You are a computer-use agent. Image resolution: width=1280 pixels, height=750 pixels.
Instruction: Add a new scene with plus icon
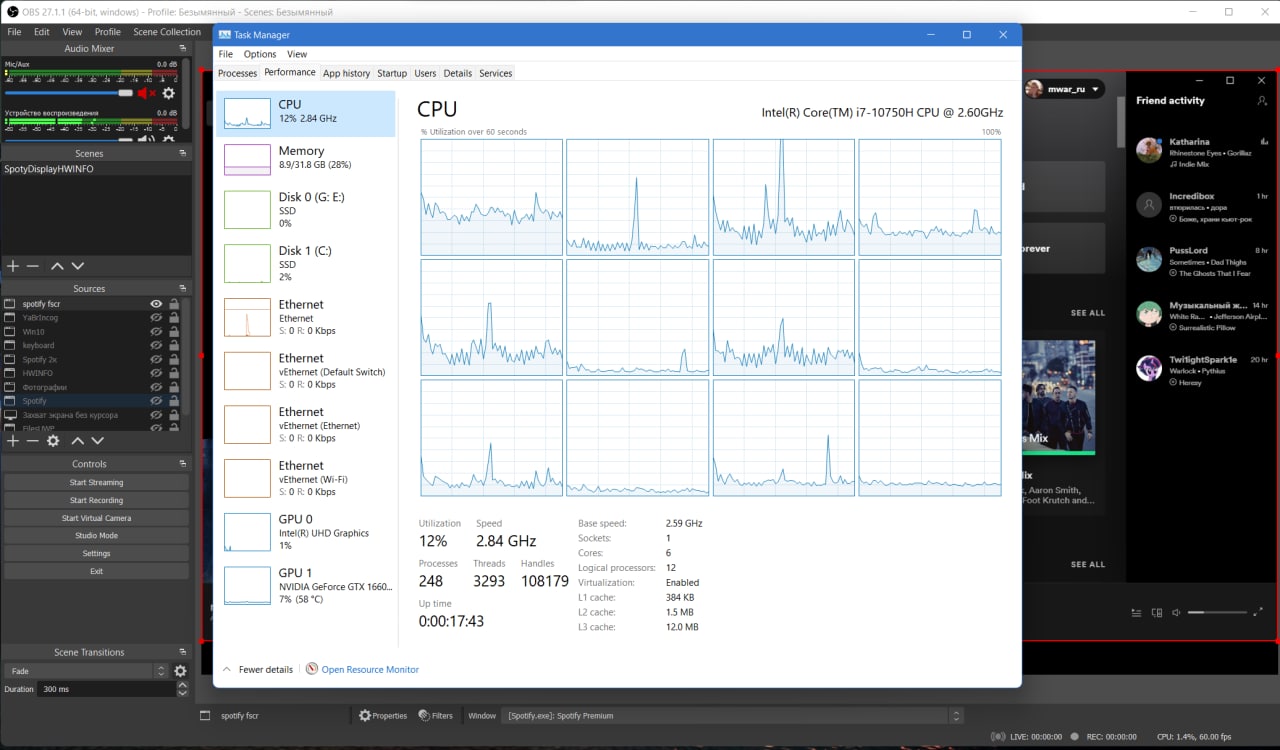tap(13, 266)
